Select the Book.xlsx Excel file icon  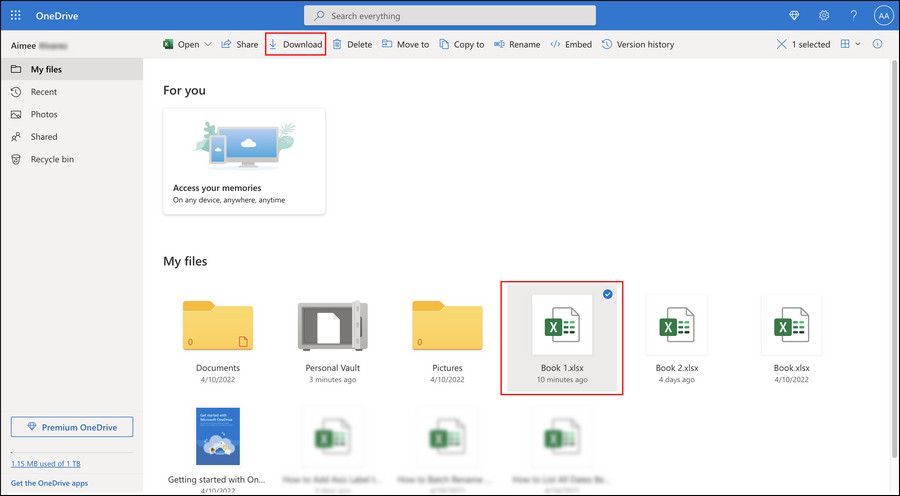click(792, 325)
